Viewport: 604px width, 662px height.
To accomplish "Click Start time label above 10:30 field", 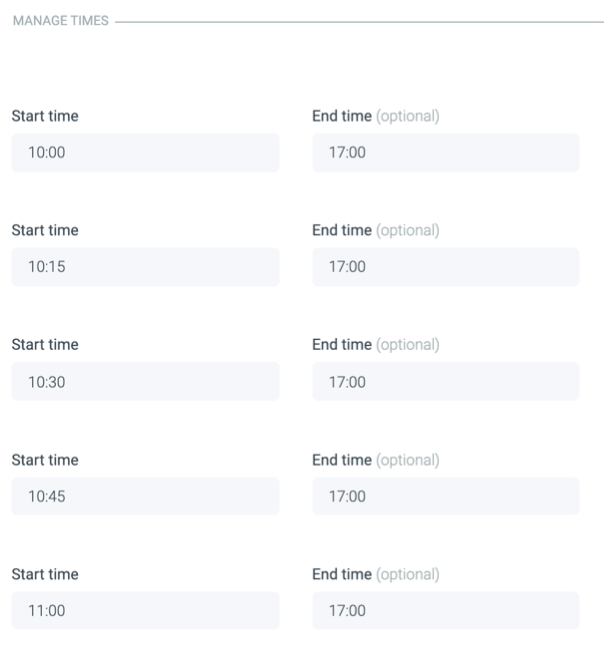I will [45, 345].
